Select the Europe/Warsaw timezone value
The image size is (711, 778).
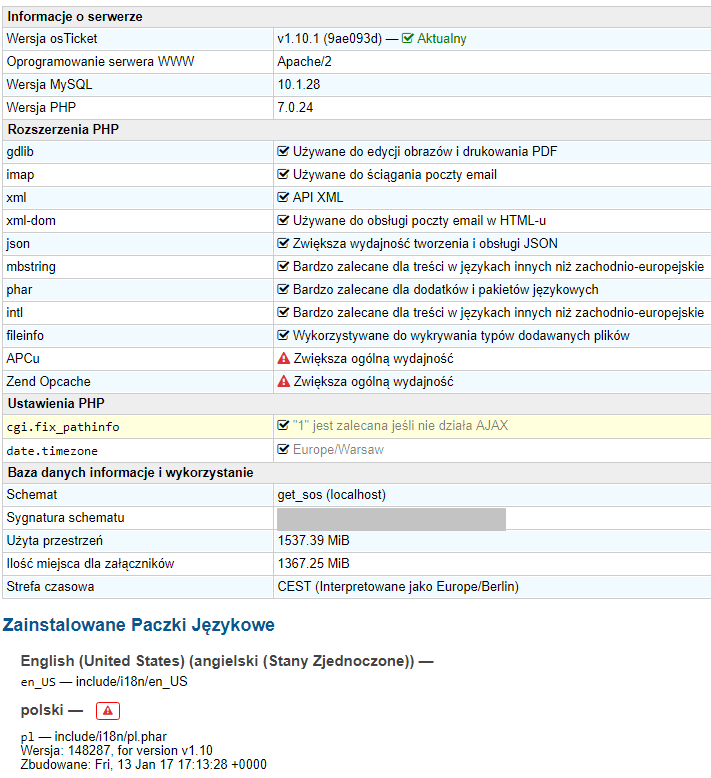tap(338, 449)
